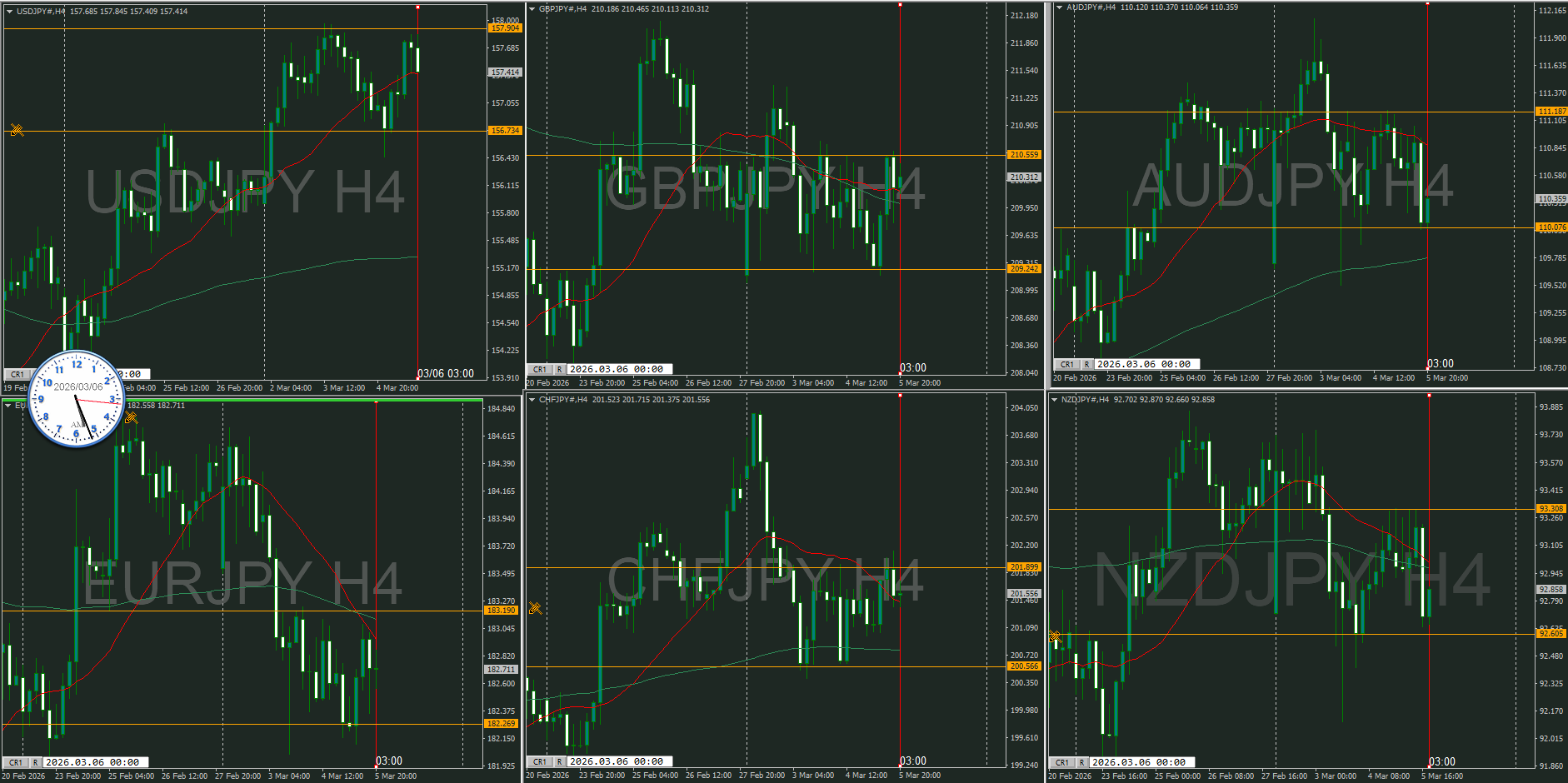Screen dimensions: 1568x783
Task: Select red line top handle on CHFJPY chart
Action: click(x=900, y=396)
